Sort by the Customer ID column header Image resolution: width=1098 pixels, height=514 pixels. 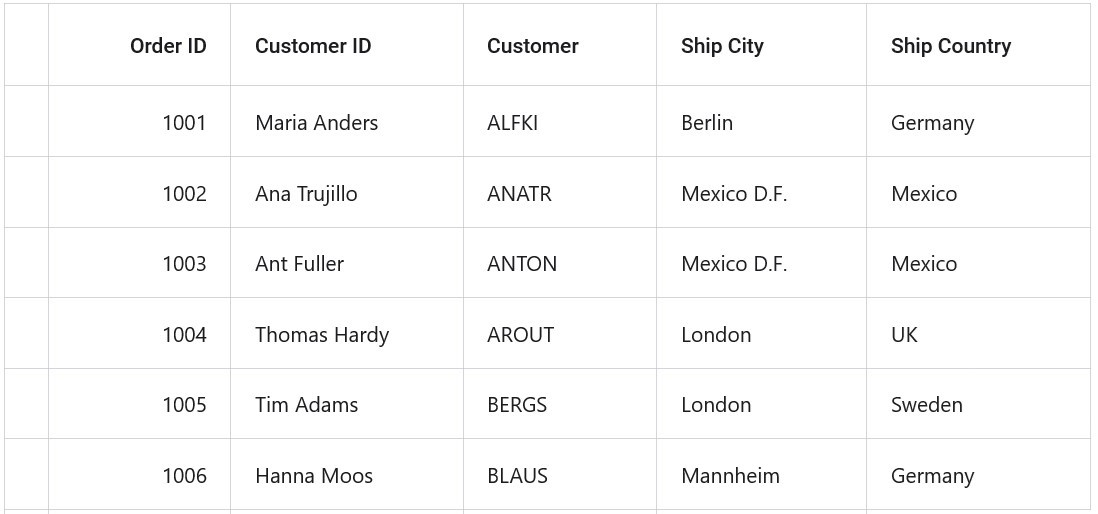(313, 46)
